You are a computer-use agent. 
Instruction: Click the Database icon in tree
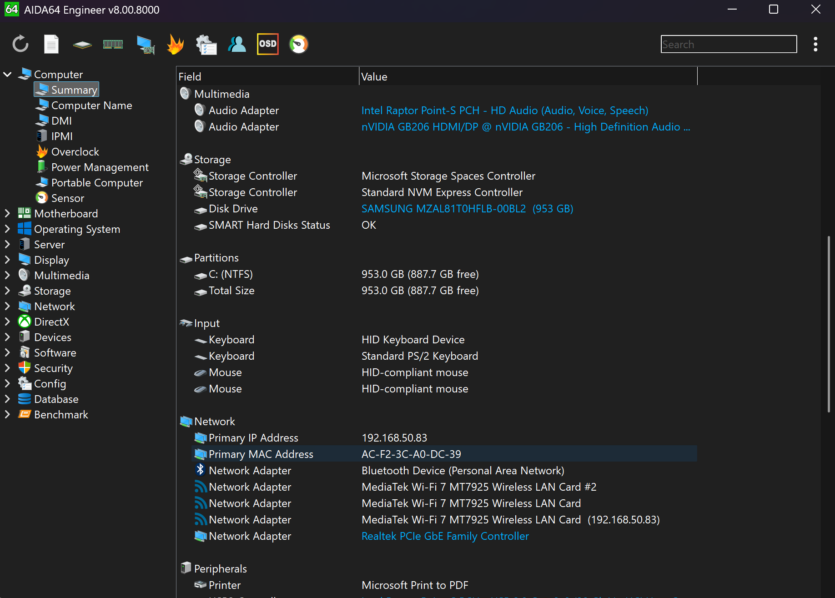pos(24,399)
